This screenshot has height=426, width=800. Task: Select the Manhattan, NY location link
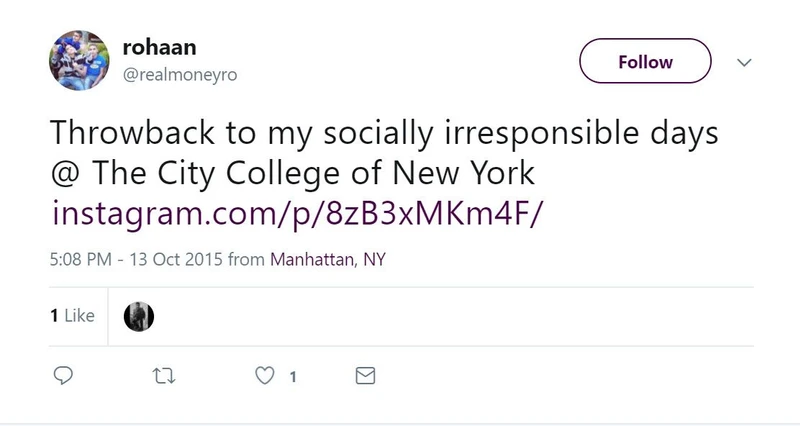[x=327, y=259]
